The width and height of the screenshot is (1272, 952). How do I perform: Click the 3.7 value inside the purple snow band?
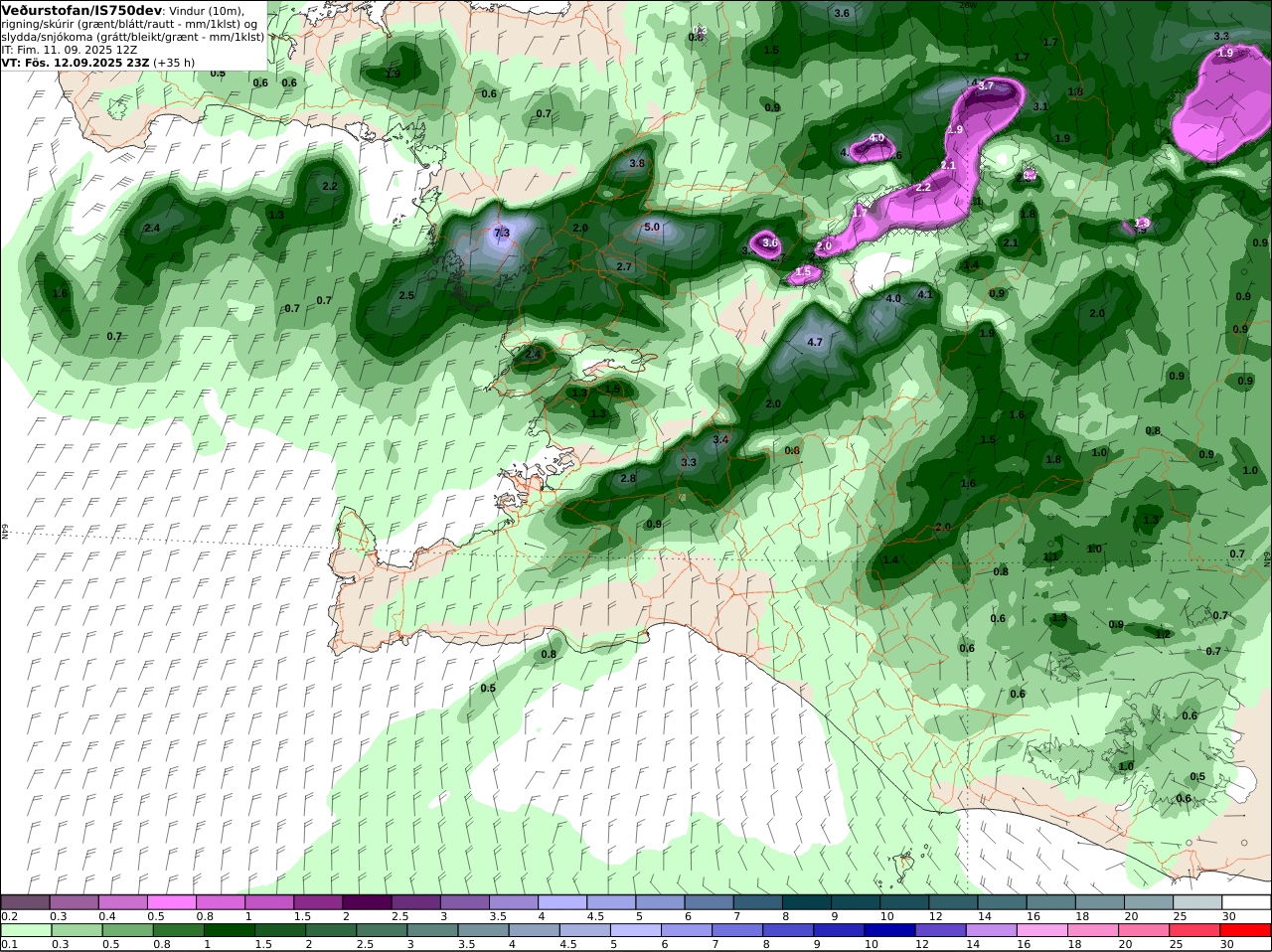pos(986,86)
